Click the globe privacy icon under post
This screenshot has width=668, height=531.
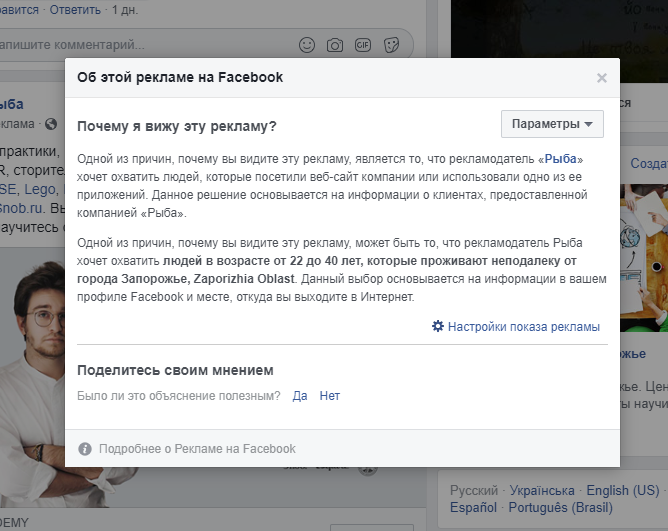[x=51, y=124]
